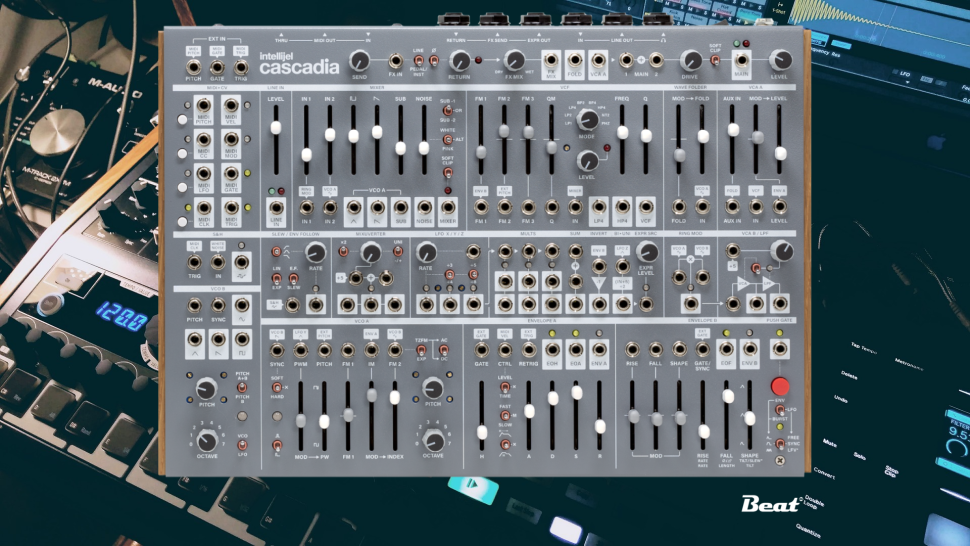Click the VCF MODE selector knob
Image resolution: width=970 pixels, height=546 pixels.
point(588,119)
